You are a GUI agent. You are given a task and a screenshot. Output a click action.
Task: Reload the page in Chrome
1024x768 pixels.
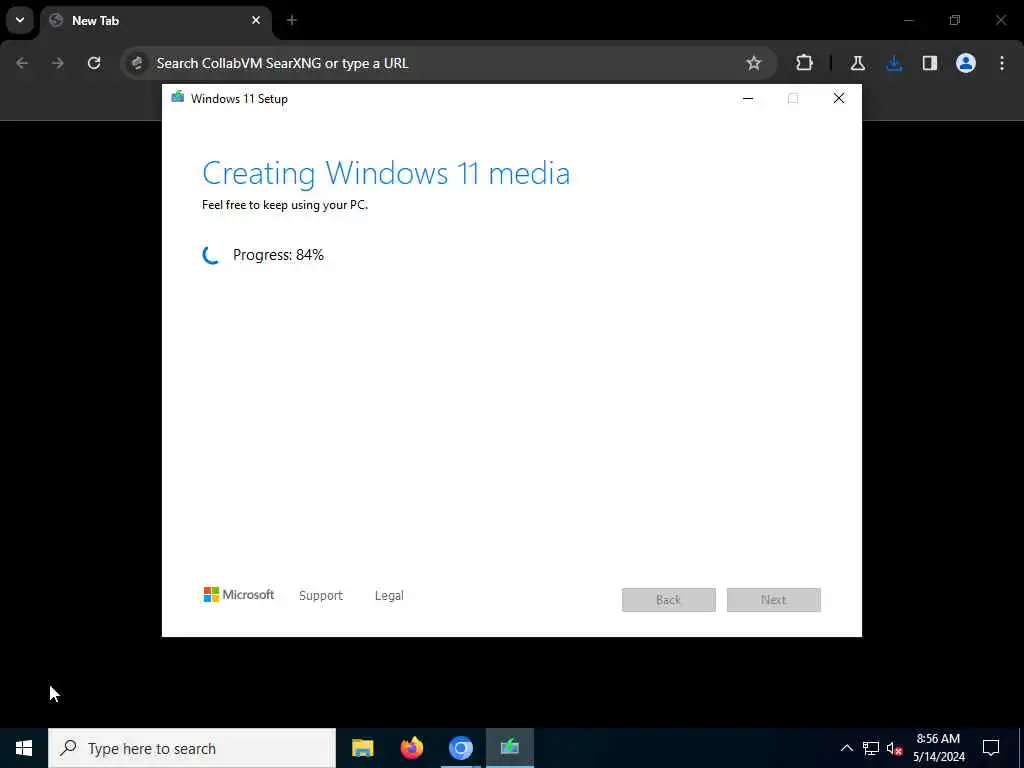pyautogui.click(x=94, y=63)
